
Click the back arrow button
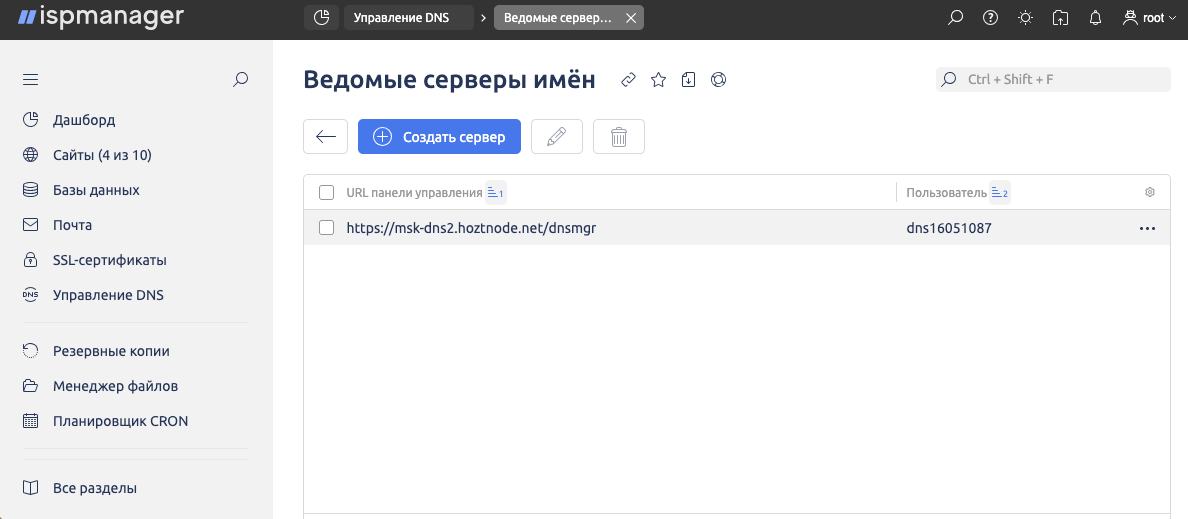[325, 137]
